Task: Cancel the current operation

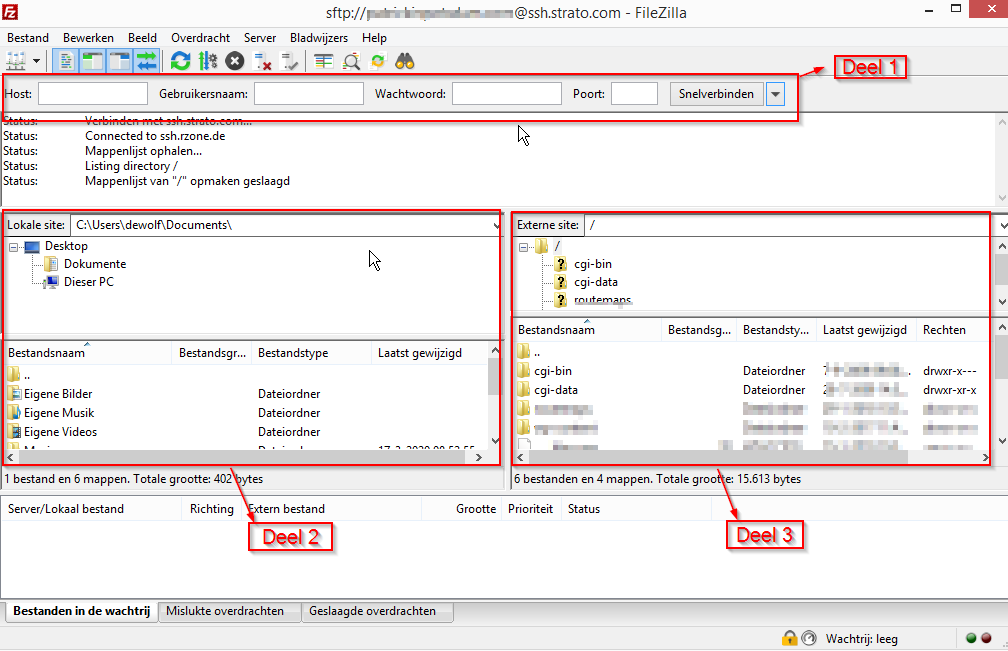Action: (233, 61)
